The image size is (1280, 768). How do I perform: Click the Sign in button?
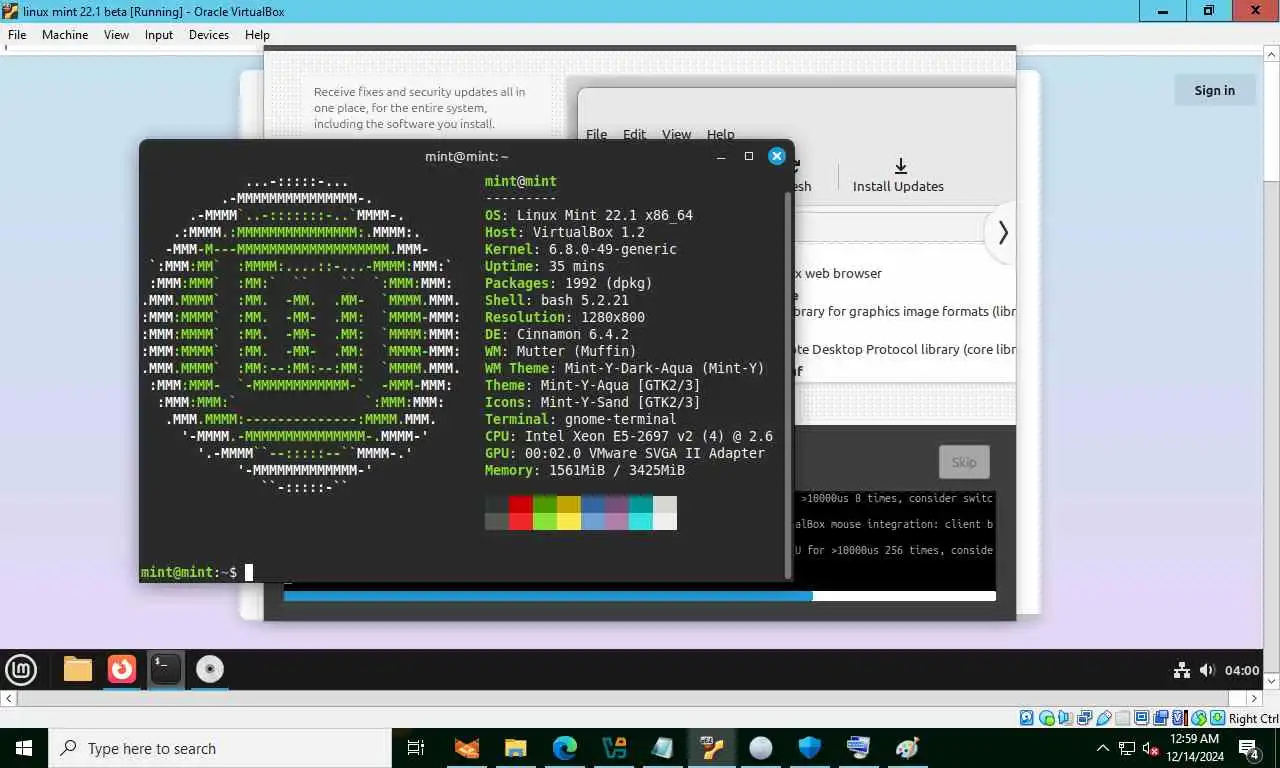point(1214,90)
